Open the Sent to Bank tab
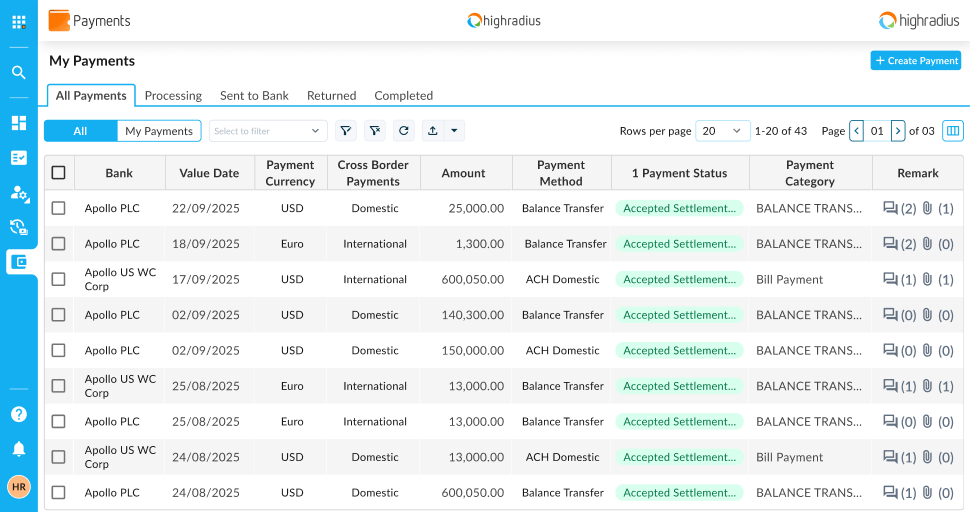This screenshot has width=970, height=512. point(254,96)
